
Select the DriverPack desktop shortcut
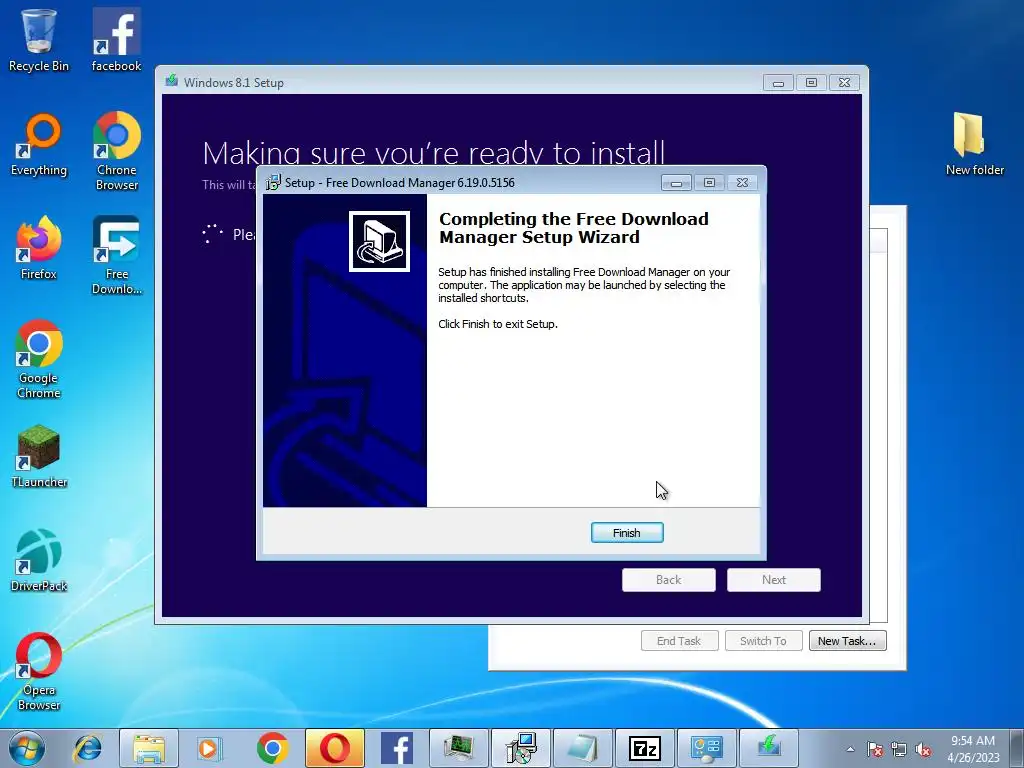coord(39,560)
